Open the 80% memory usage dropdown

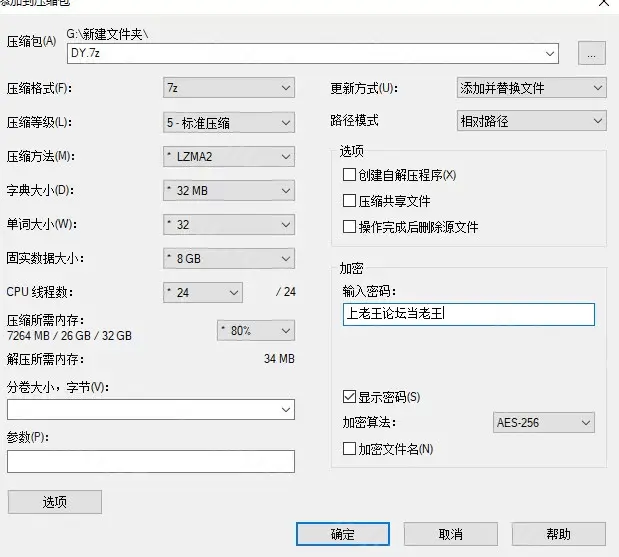[x=256, y=330]
